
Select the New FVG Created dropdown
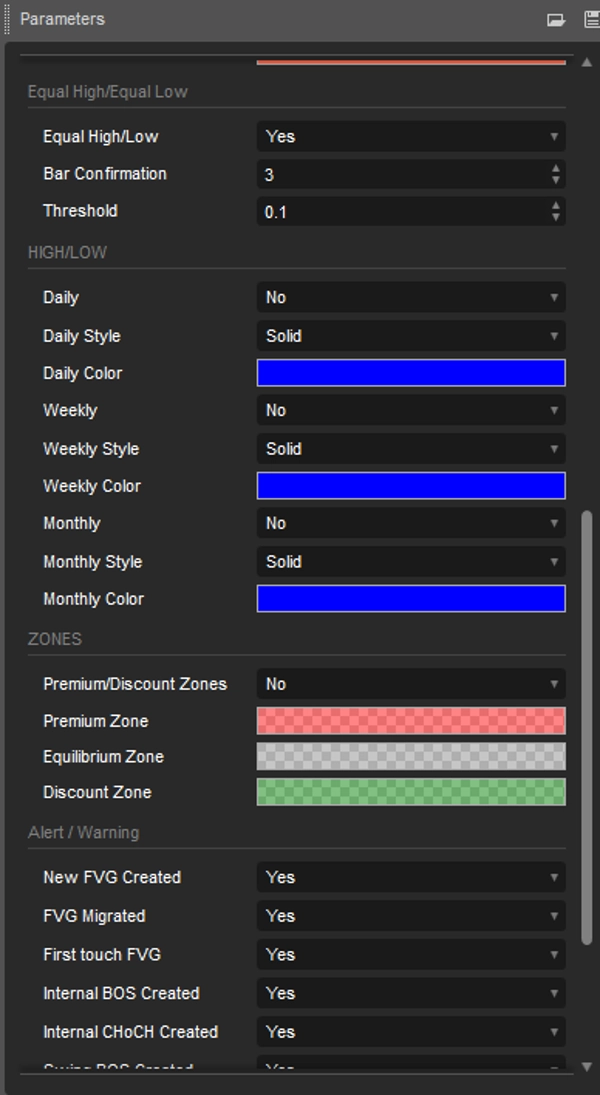(410, 877)
